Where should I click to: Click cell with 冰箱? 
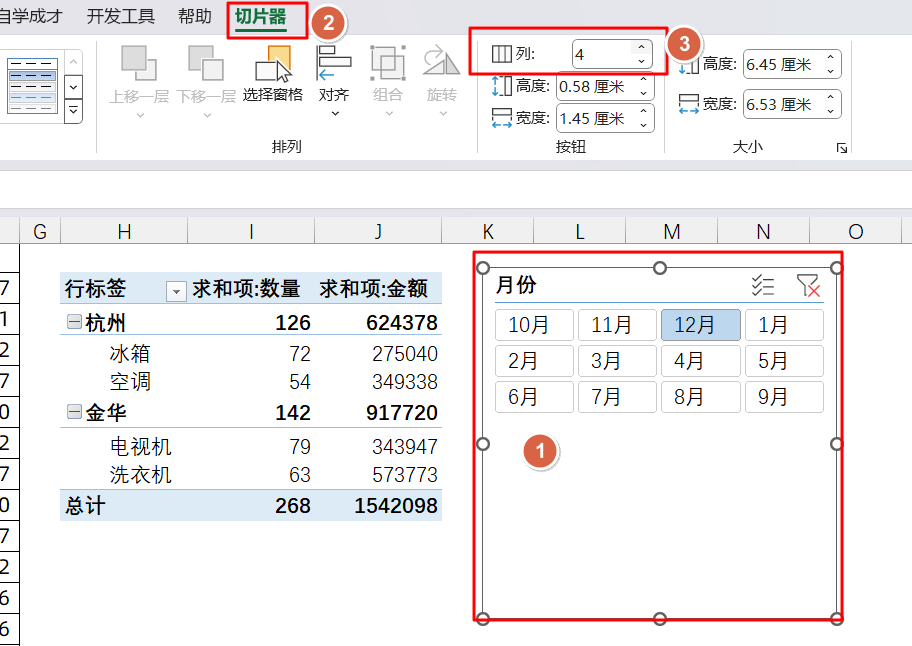point(130,354)
